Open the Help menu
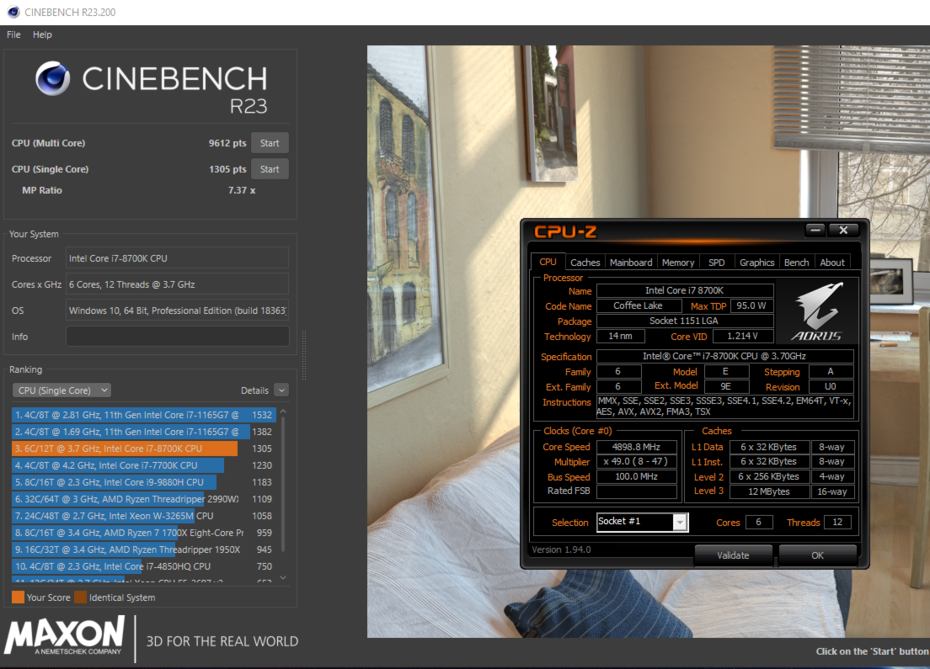930x669 pixels. pyautogui.click(x=42, y=34)
